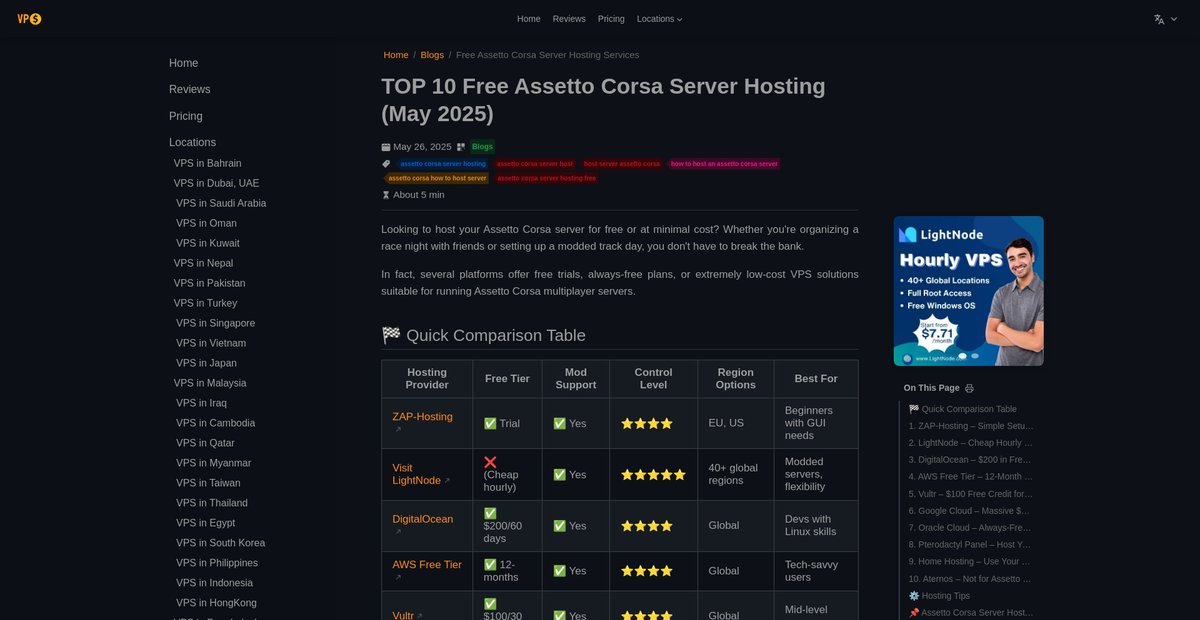Open the LightNode Hourly VPS ad banner
Image resolution: width=1200 pixels, height=620 pixels.
click(968, 291)
